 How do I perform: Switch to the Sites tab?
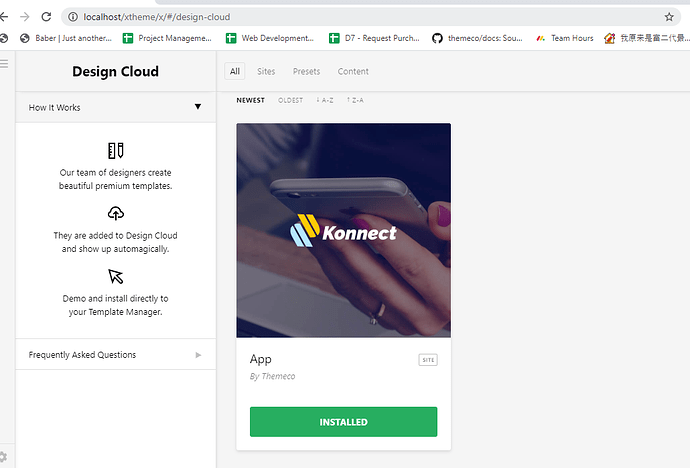266,71
